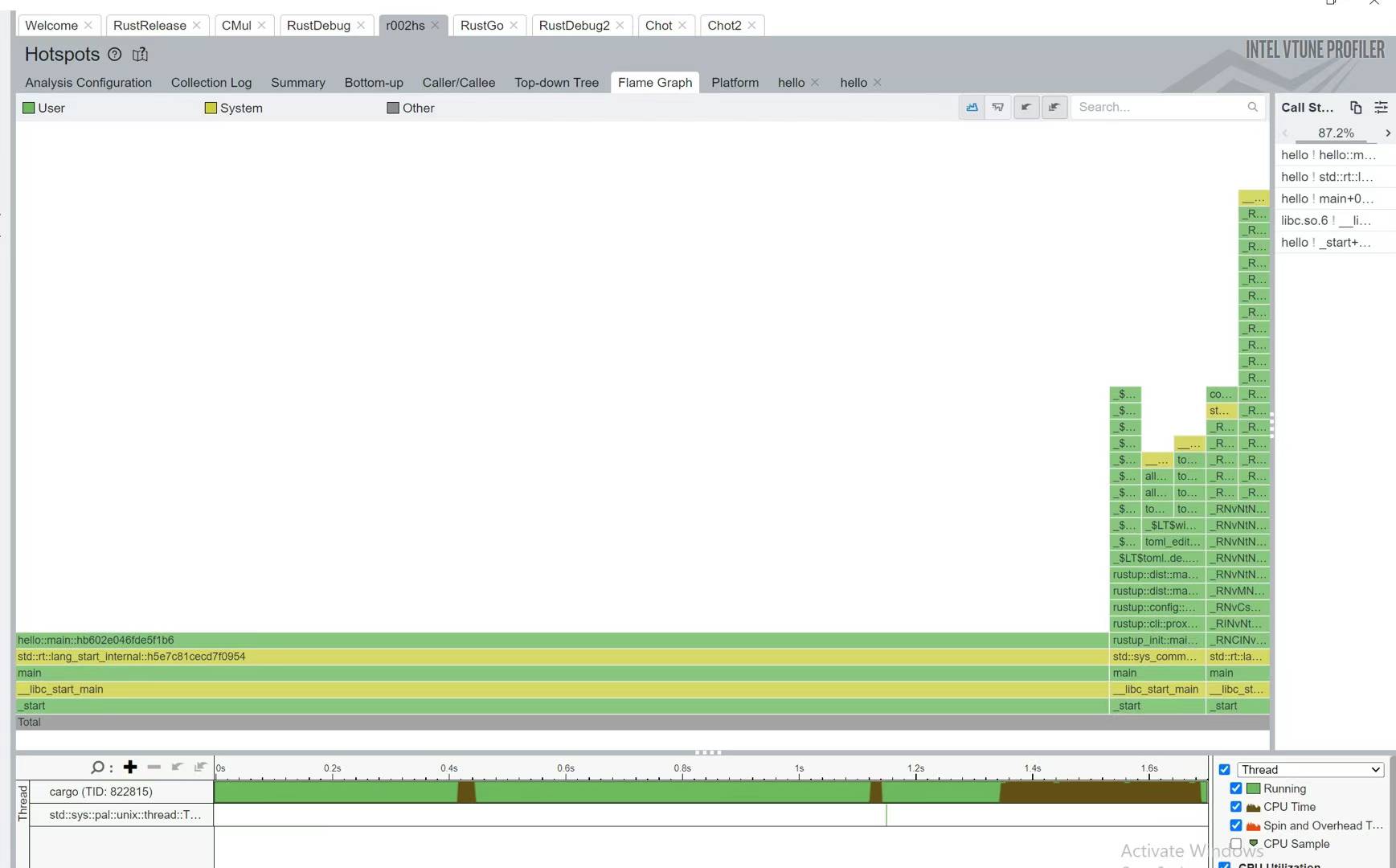Click the User legend color swatch
This screenshot has width=1396, height=868.
click(29, 108)
